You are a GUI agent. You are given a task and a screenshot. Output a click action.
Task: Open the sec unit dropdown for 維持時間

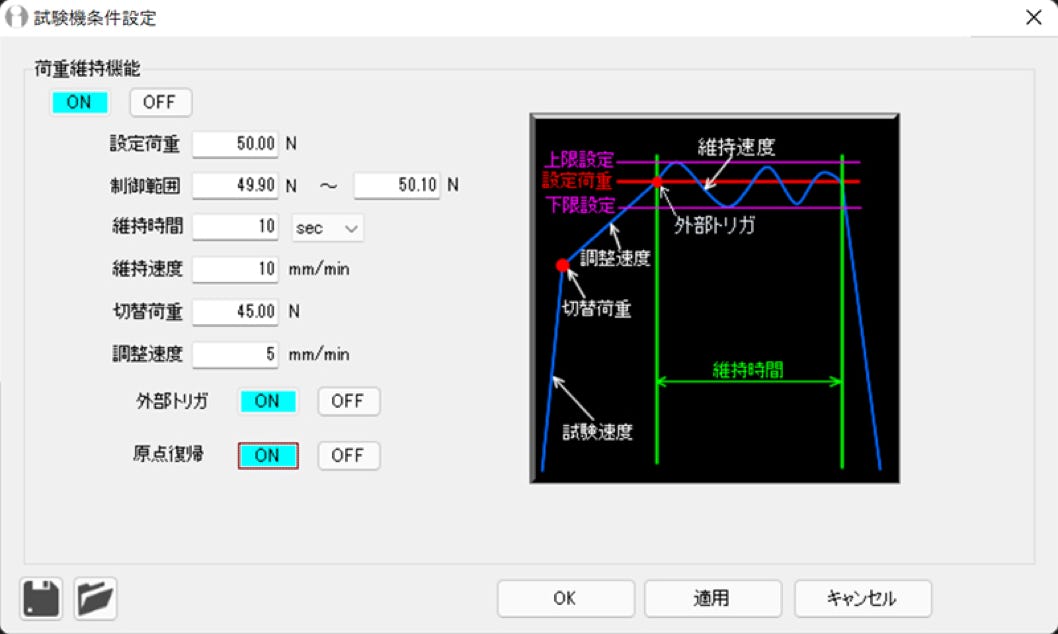click(x=327, y=228)
